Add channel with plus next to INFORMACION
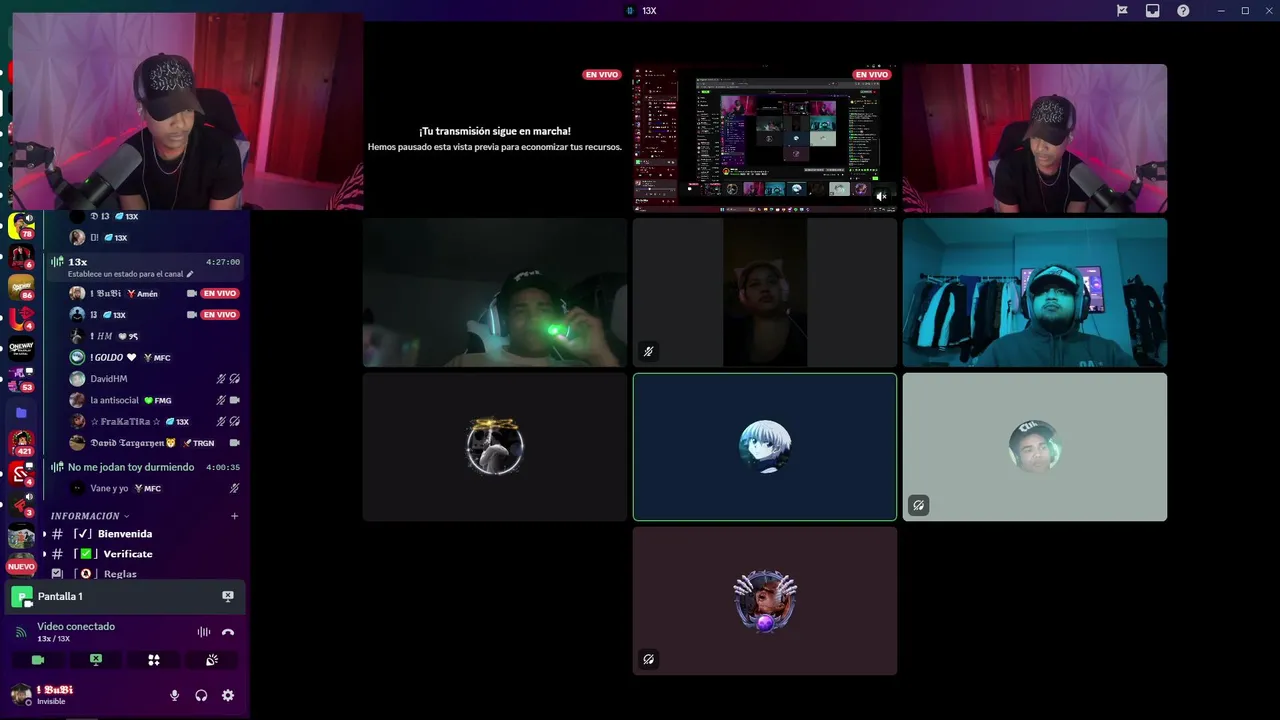Image resolution: width=1280 pixels, height=720 pixels. tap(235, 516)
